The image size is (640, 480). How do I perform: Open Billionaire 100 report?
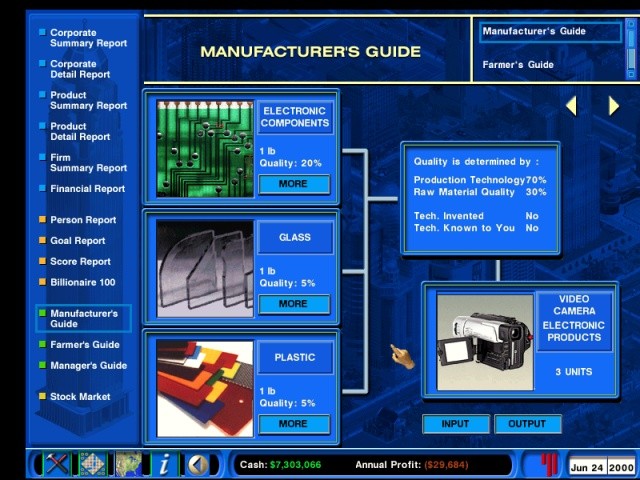coord(82,283)
